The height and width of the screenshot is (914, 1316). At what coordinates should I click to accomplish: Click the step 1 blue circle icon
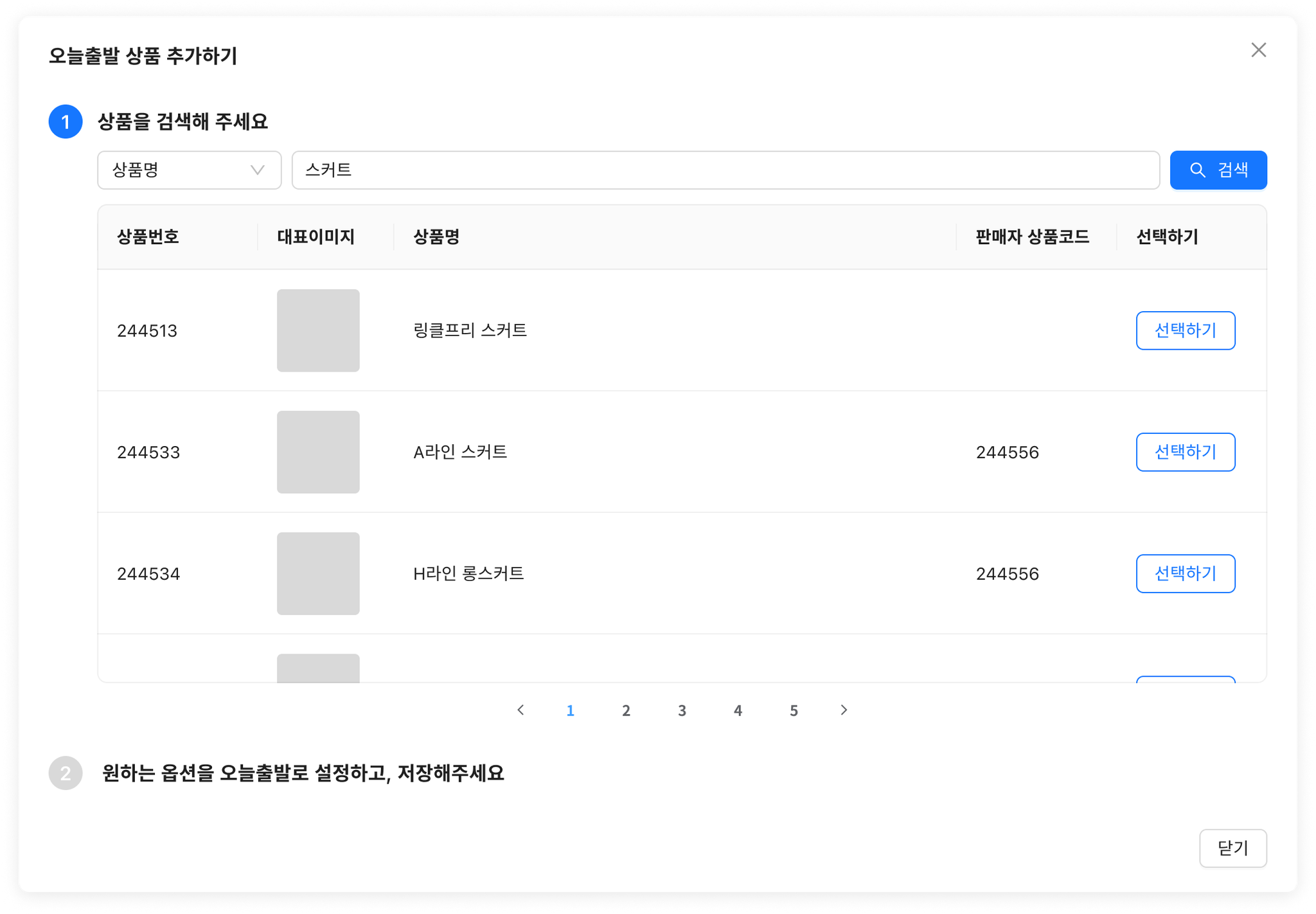66,121
